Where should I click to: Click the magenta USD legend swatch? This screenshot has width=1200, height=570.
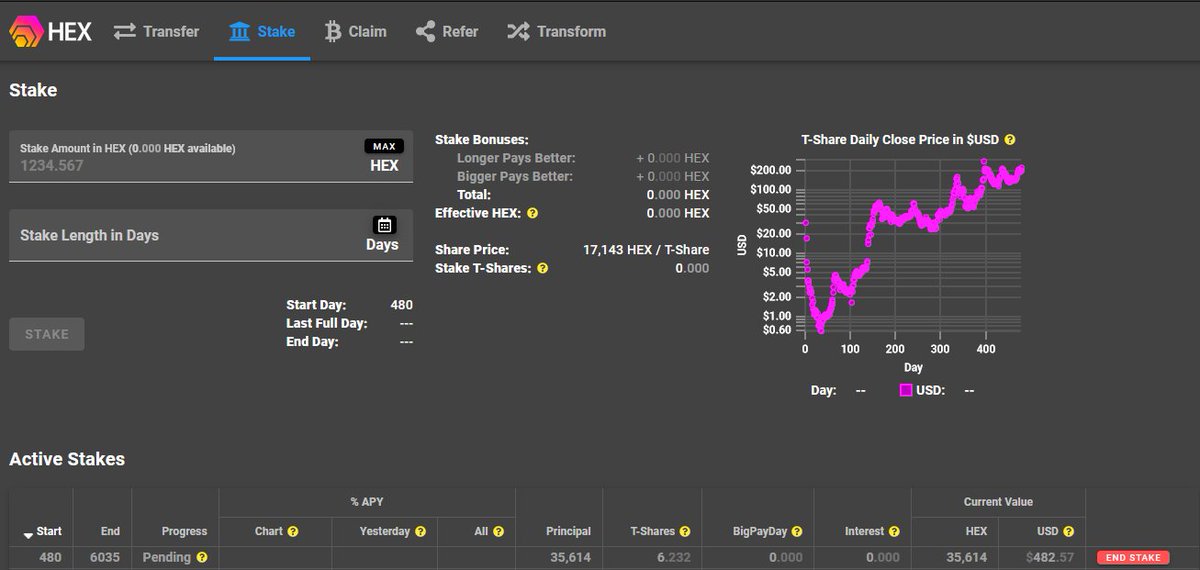(906, 390)
